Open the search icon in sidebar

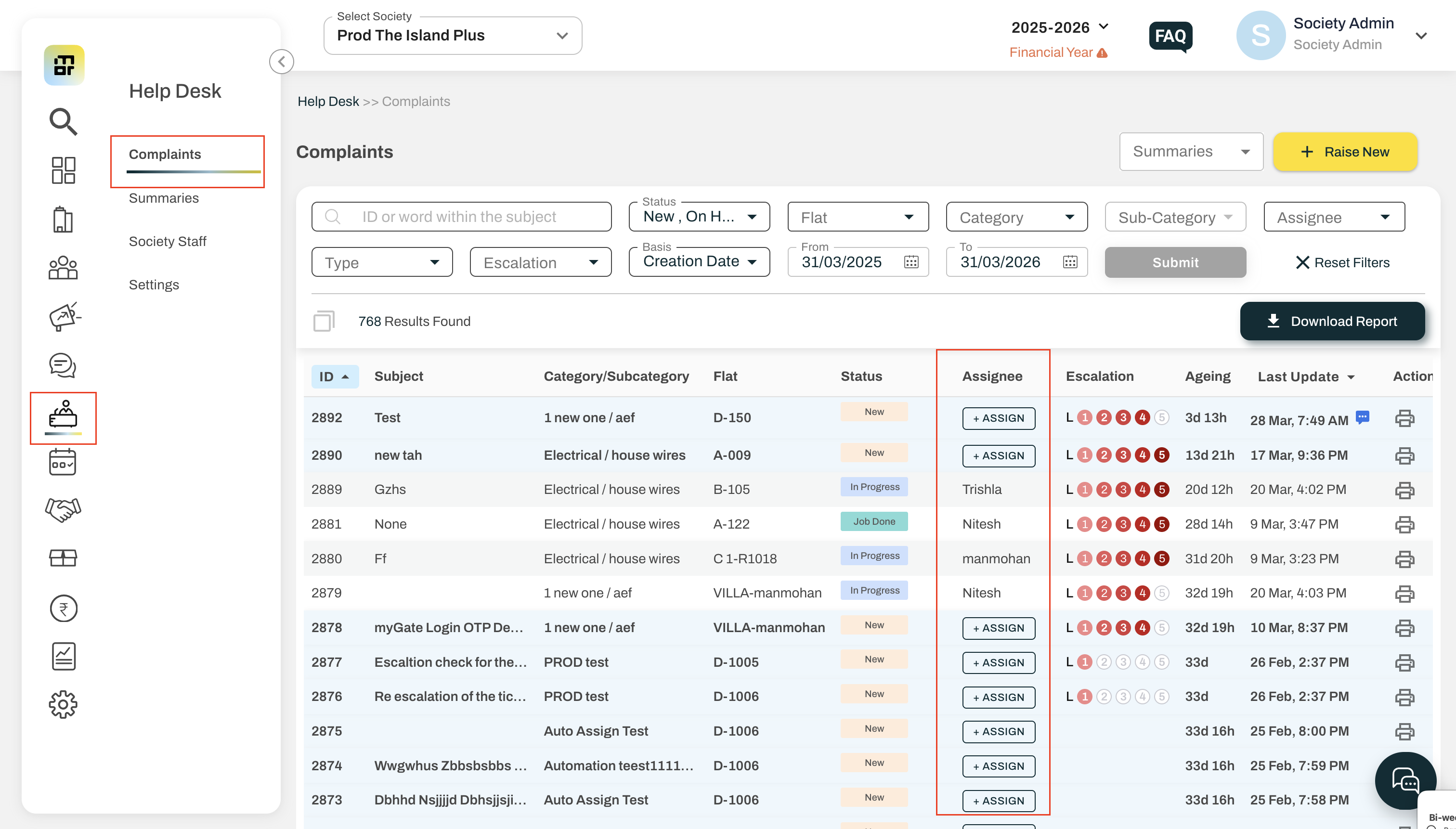pyautogui.click(x=63, y=121)
